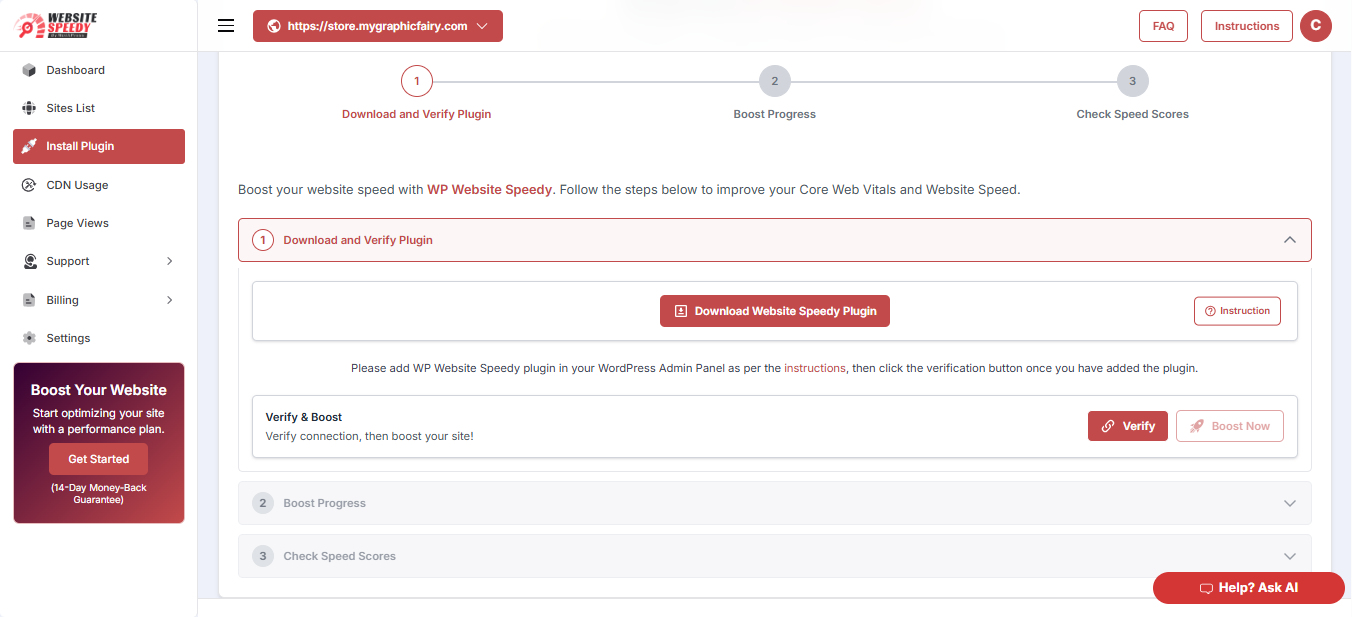Viewport: 1352px width, 617px height.
Task: Click the Boost Progress step label
Action: (775, 114)
